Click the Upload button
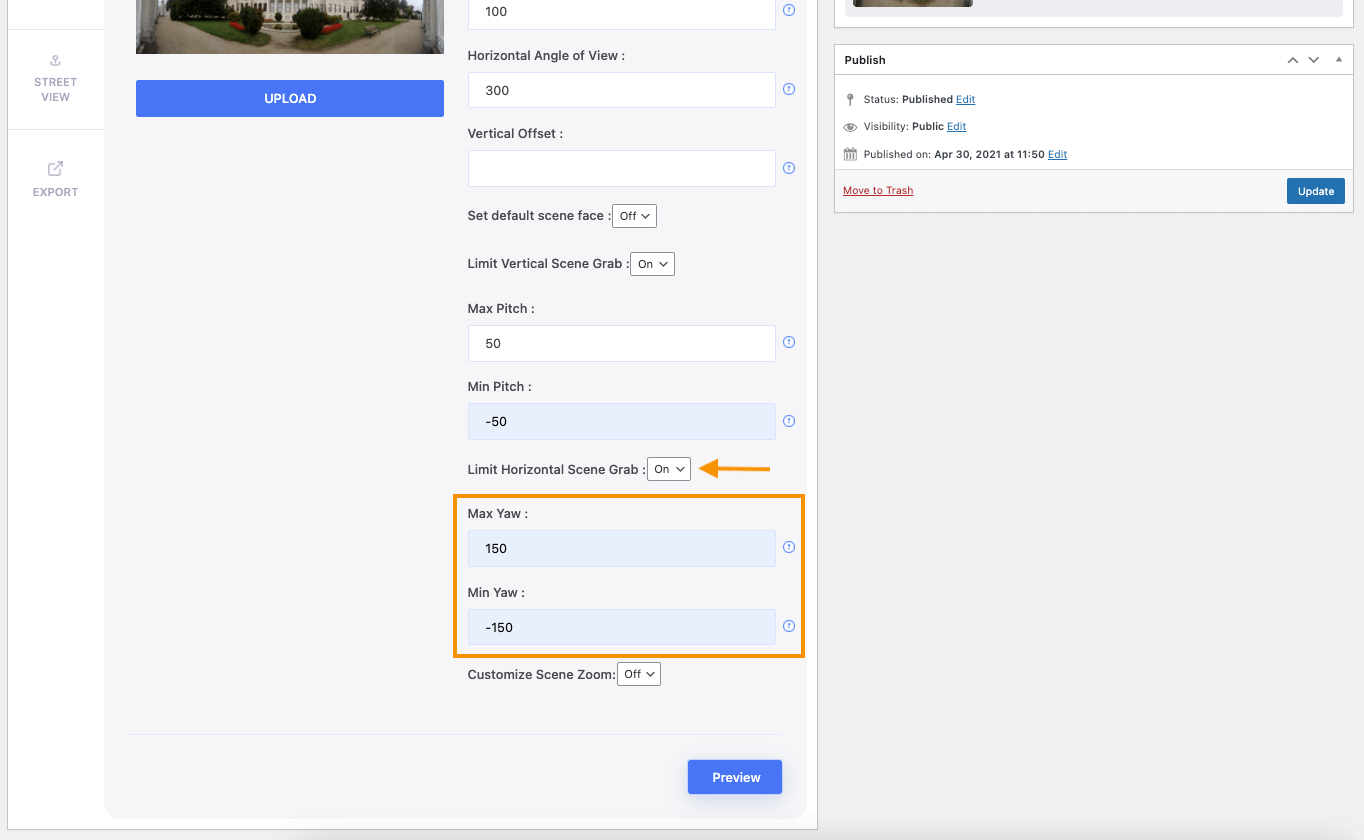 [x=290, y=98]
